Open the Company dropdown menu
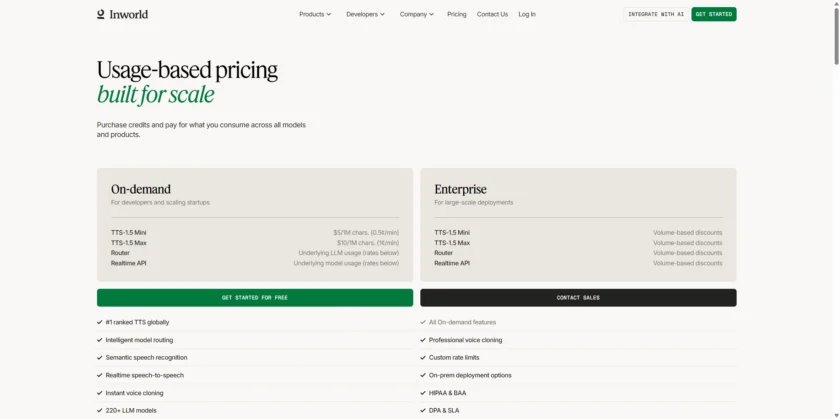The width and height of the screenshot is (840, 419). (x=417, y=14)
